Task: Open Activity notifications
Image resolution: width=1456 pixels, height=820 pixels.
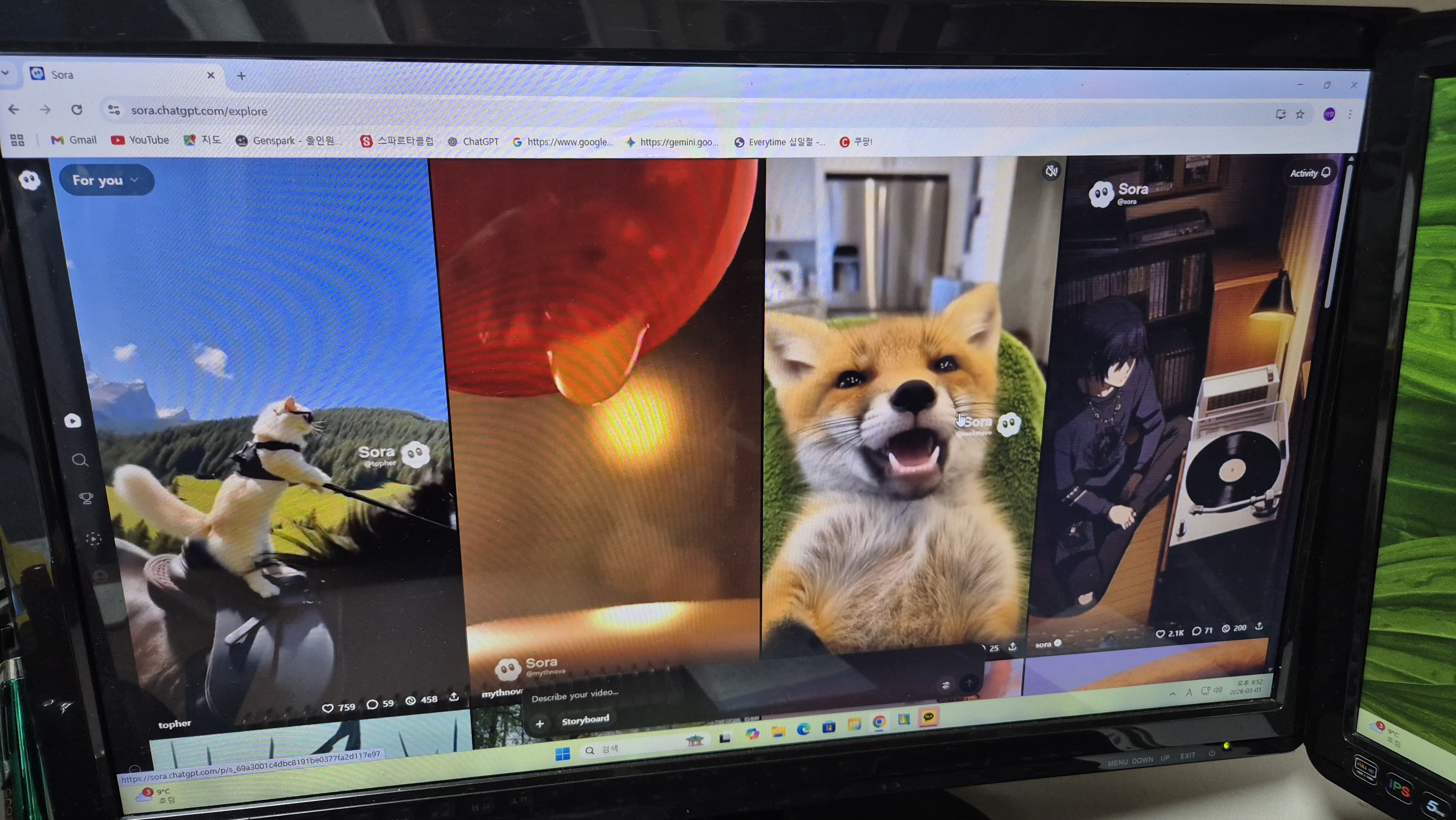Action: click(1310, 173)
